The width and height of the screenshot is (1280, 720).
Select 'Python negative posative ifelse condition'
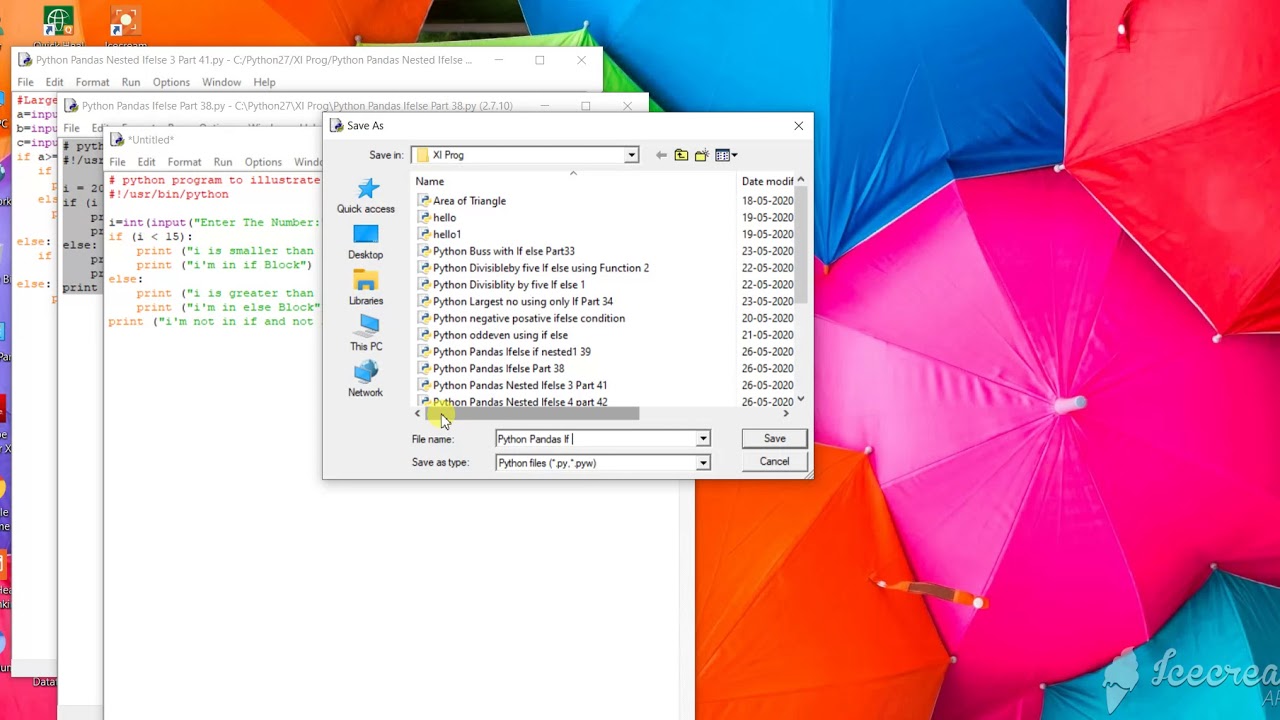click(x=529, y=318)
